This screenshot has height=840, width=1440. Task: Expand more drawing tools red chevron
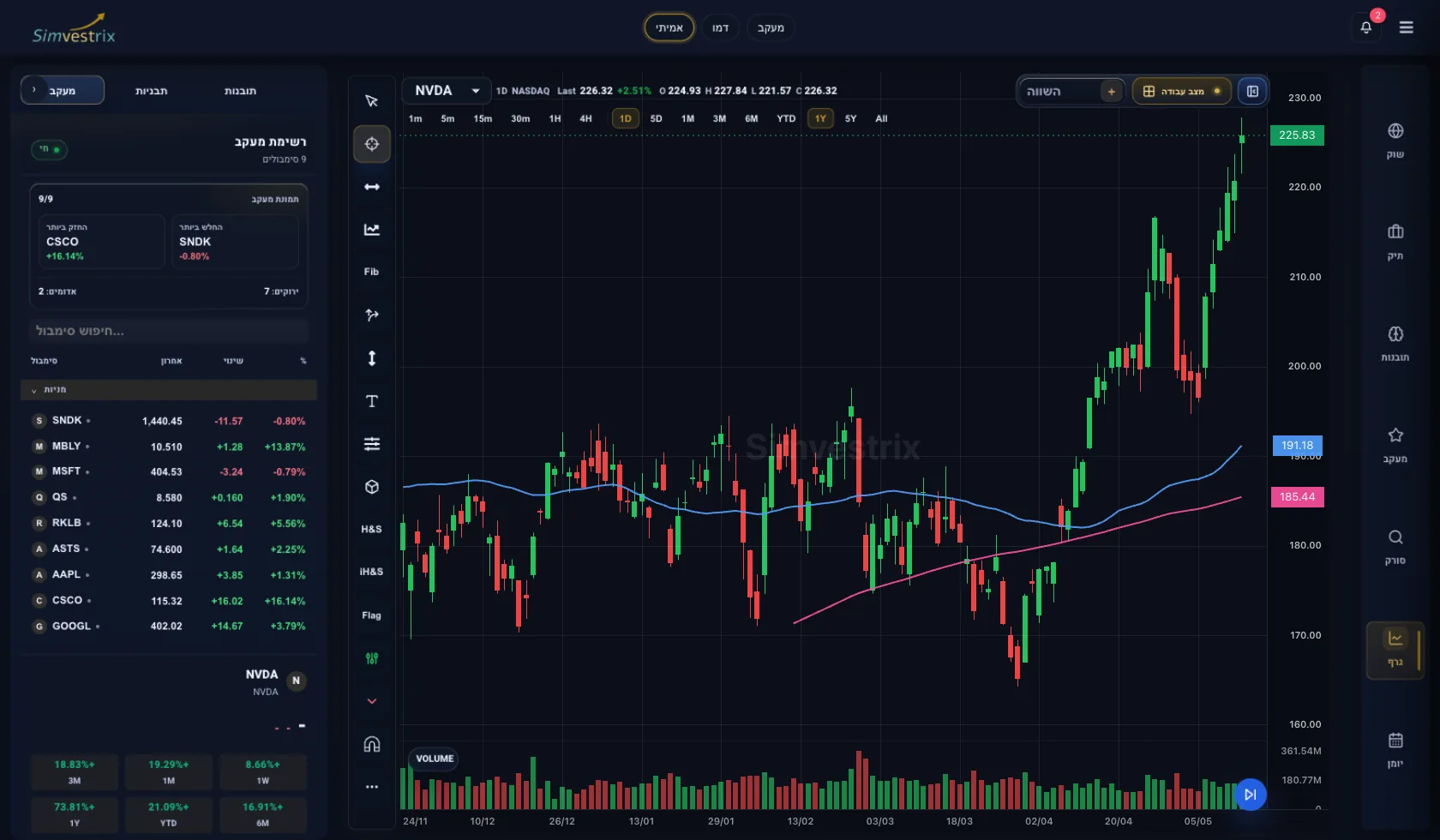(371, 701)
